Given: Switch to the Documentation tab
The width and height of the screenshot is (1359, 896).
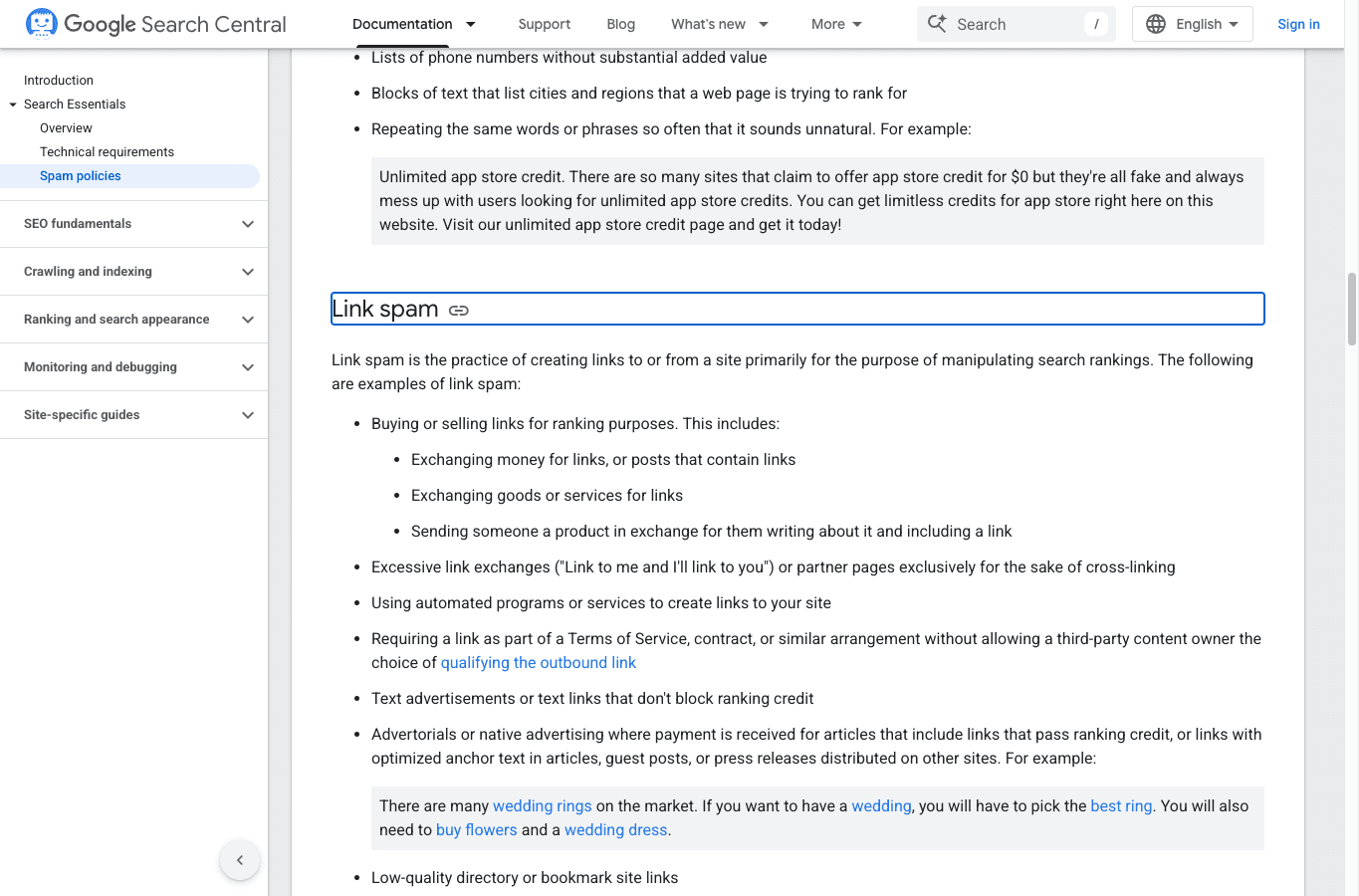Looking at the screenshot, I should point(402,24).
